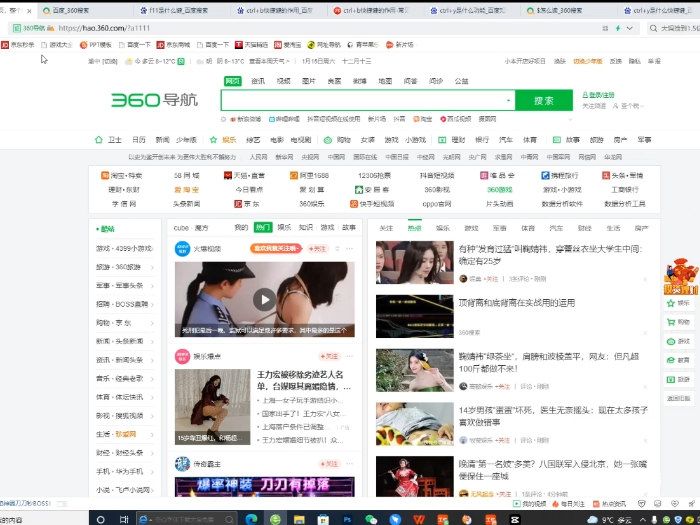
Task: Select the 网页 search category tab
Action: (233, 81)
